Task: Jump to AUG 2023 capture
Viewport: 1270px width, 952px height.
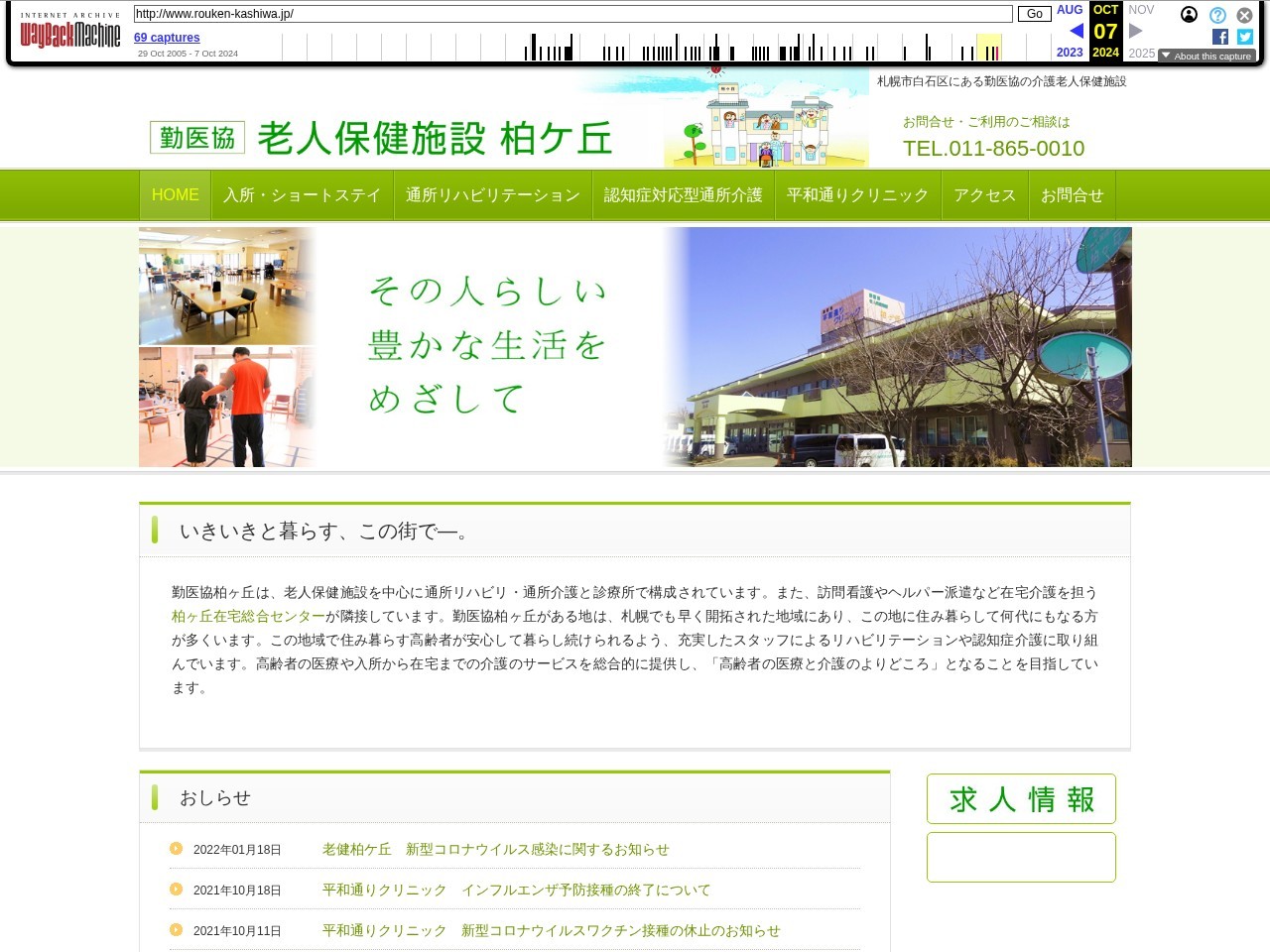Action: 1070,10
